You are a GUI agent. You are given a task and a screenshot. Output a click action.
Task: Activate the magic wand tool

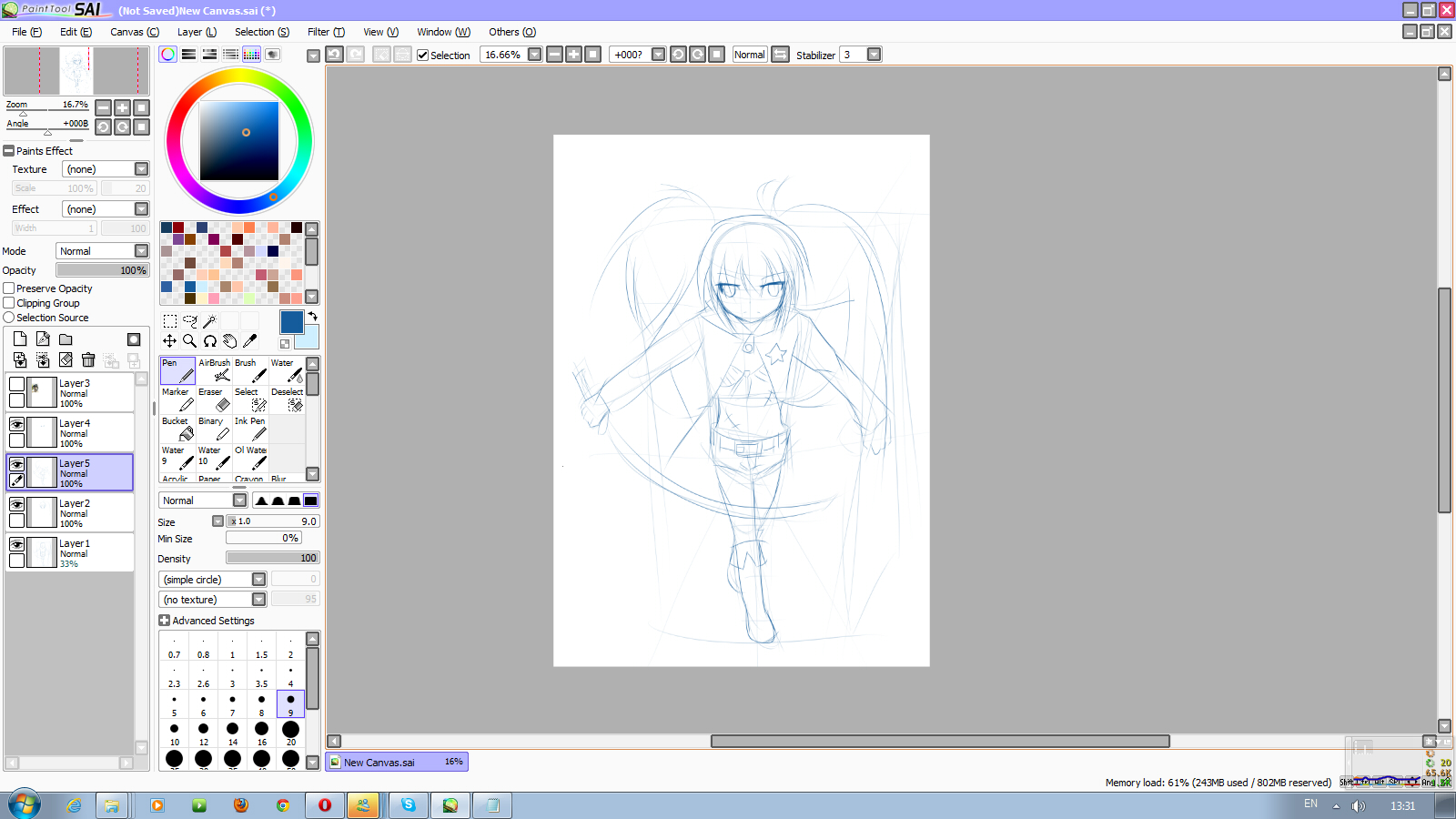pos(210,321)
